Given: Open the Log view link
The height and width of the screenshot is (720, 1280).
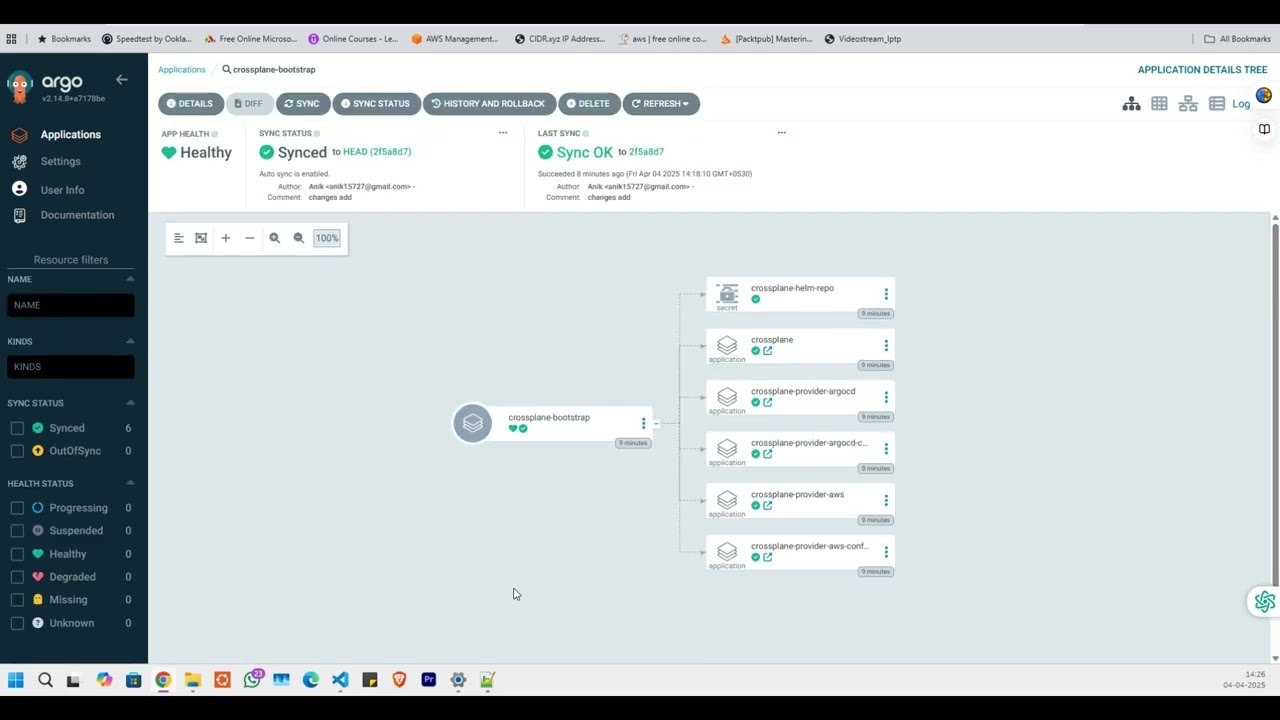Looking at the screenshot, I should point(1241,104).
